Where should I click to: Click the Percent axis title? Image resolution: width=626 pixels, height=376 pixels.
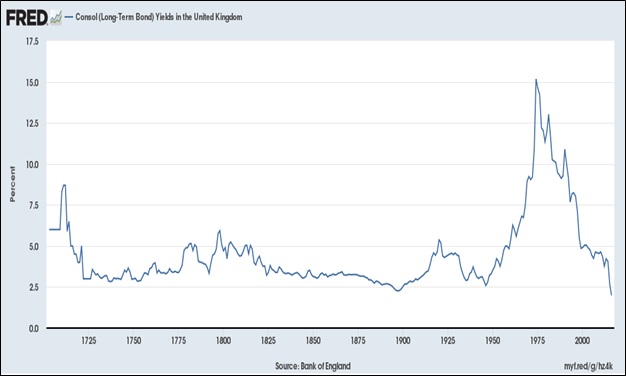12,184
